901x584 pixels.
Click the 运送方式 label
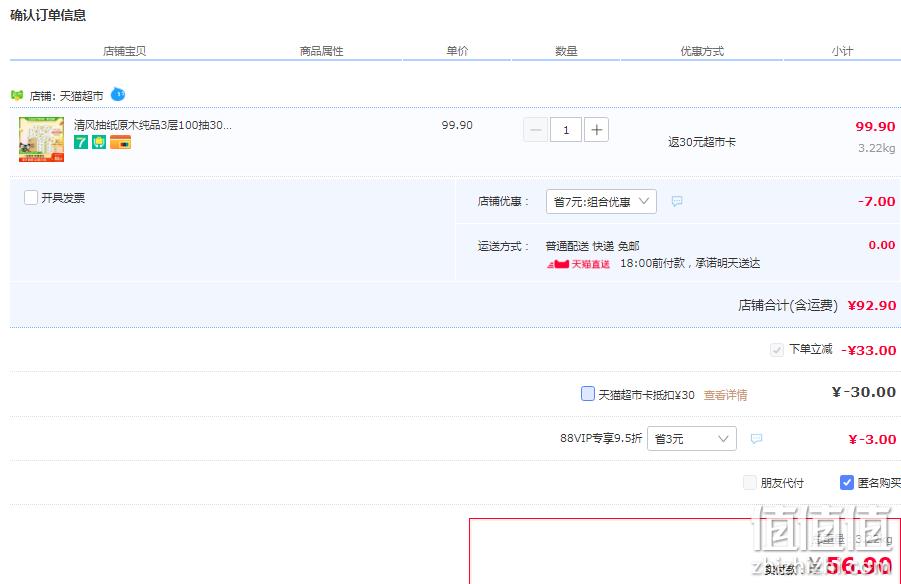point(503,247)
